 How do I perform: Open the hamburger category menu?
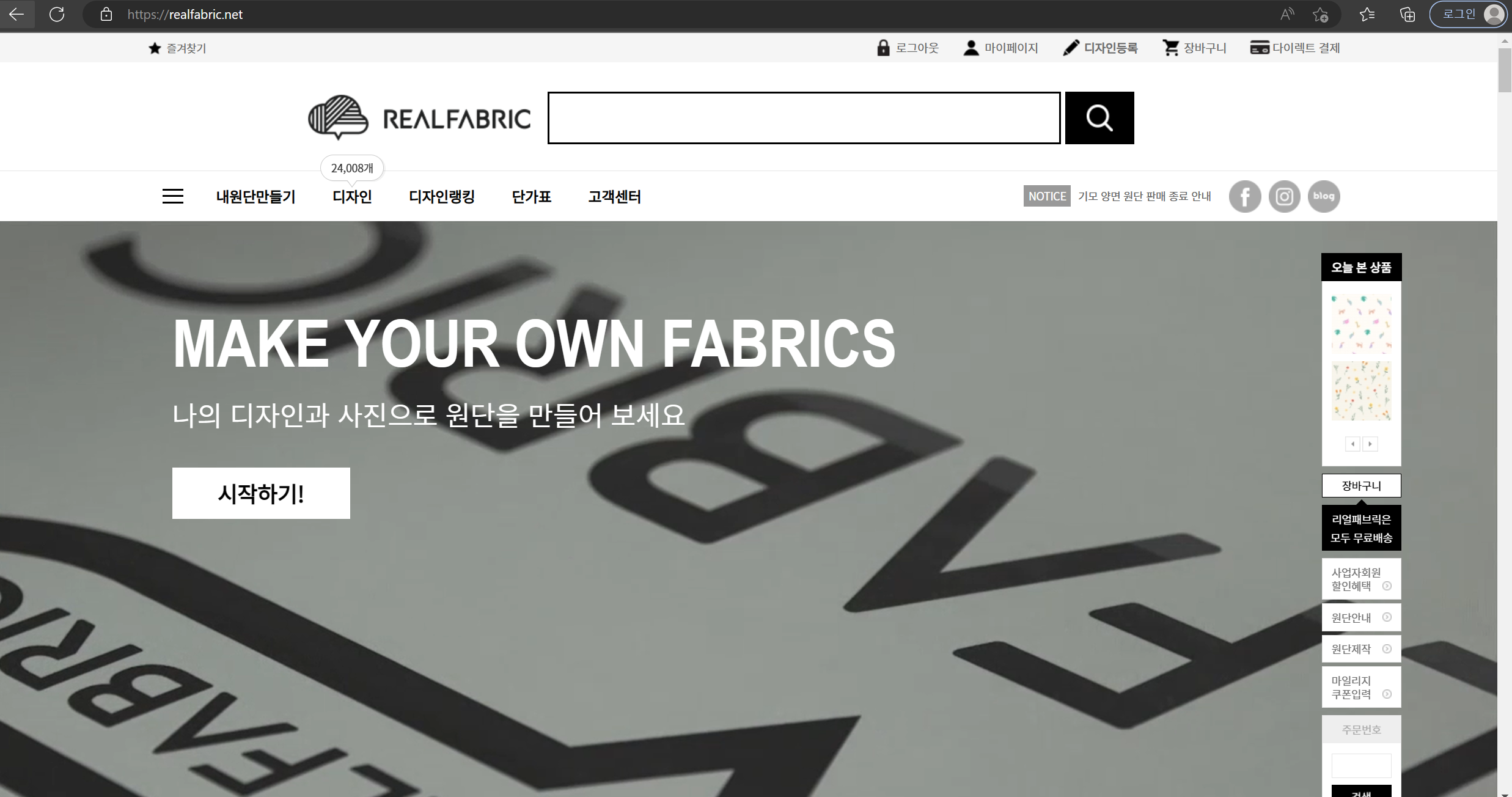[x=173, y=196]
